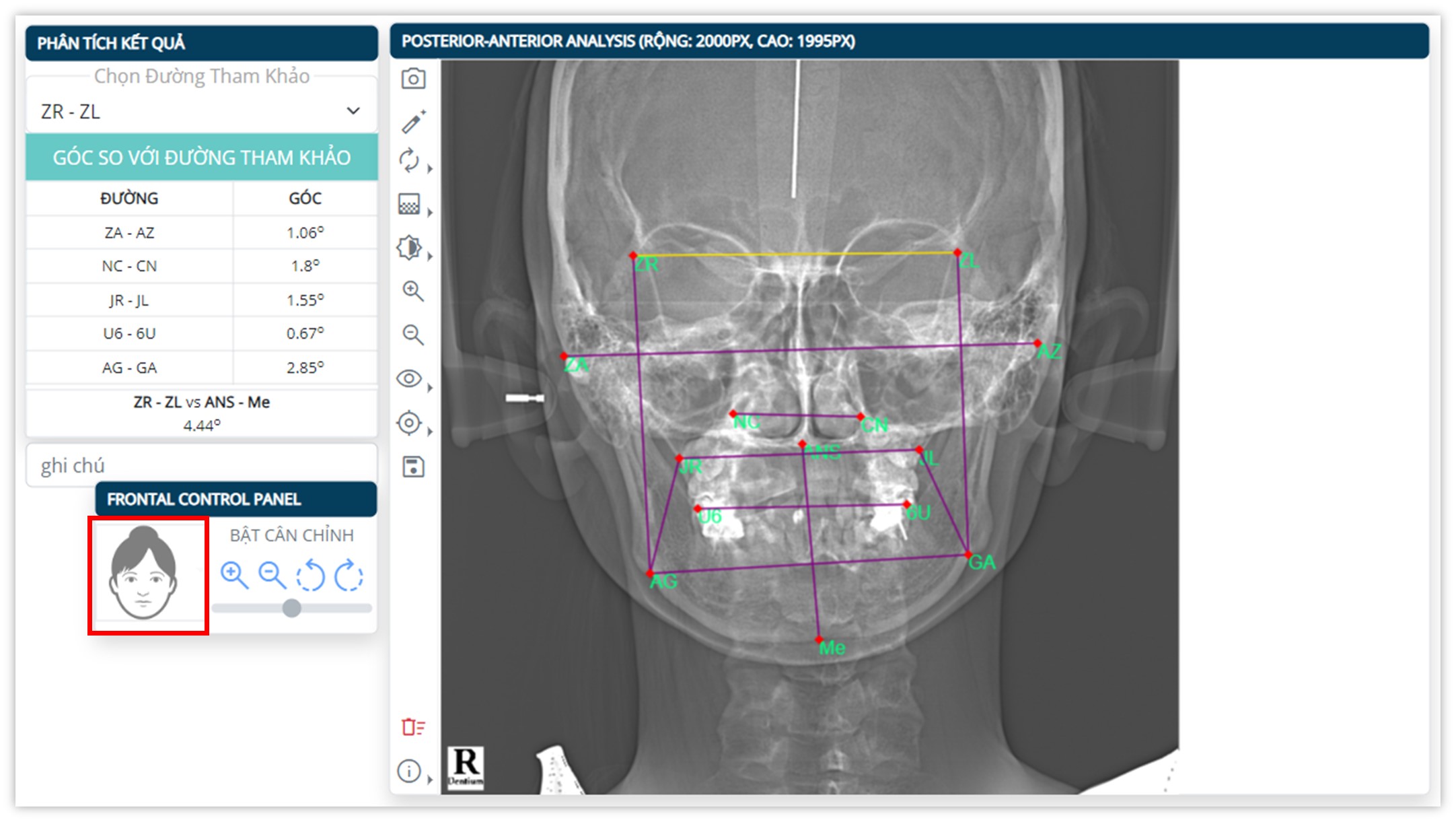1456x822 pixels.
Task: Click the 2.85° angle value
Action: 305,368
